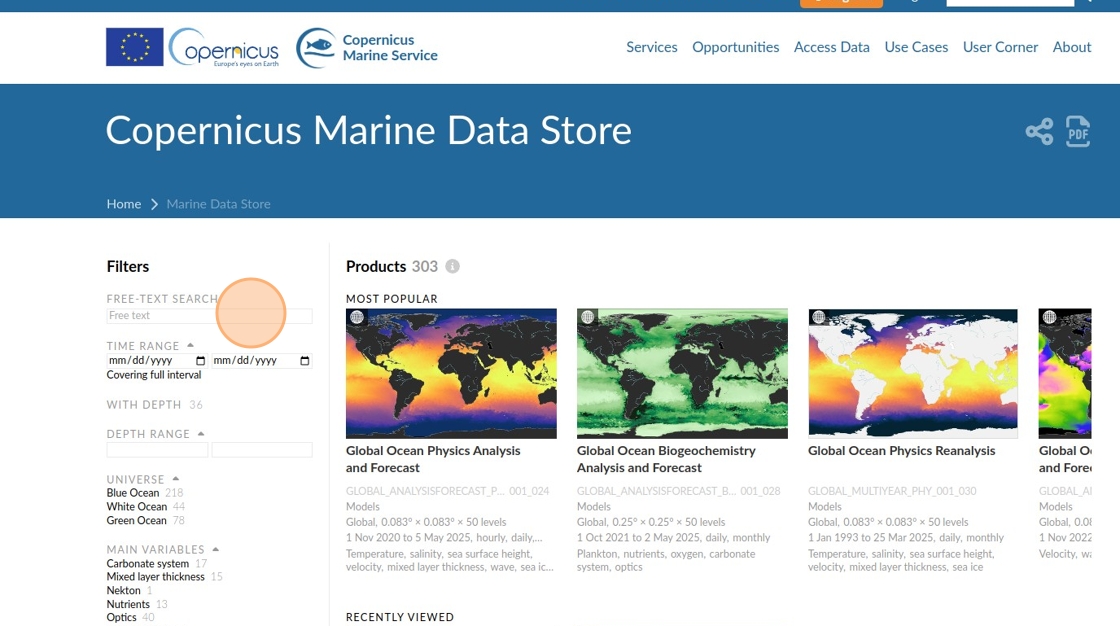Click globe icon on Biogeochemistry thumbnail
1120x626 pixels.
point(588,317)
